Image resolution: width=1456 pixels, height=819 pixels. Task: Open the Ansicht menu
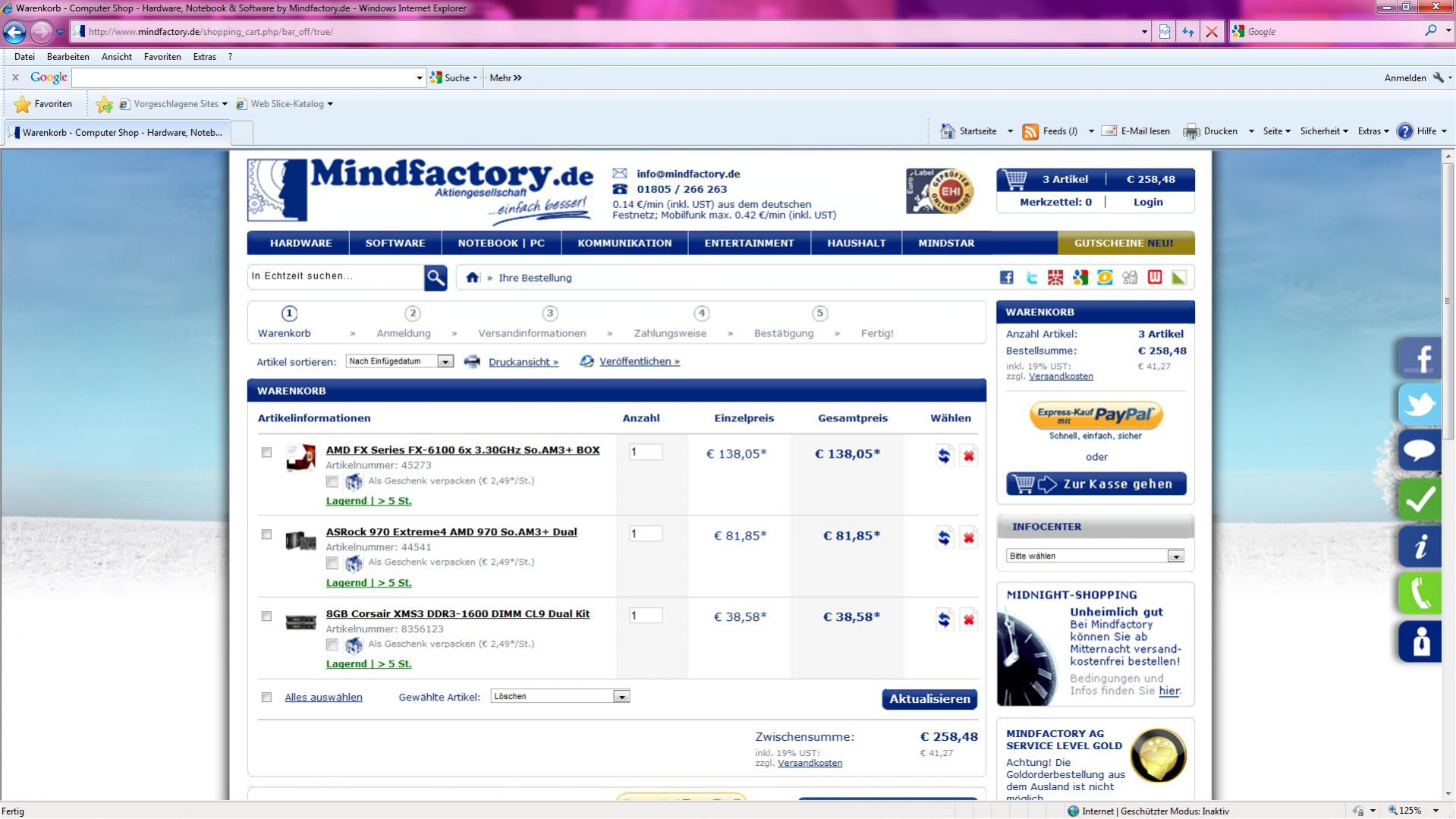click(117, 57)
